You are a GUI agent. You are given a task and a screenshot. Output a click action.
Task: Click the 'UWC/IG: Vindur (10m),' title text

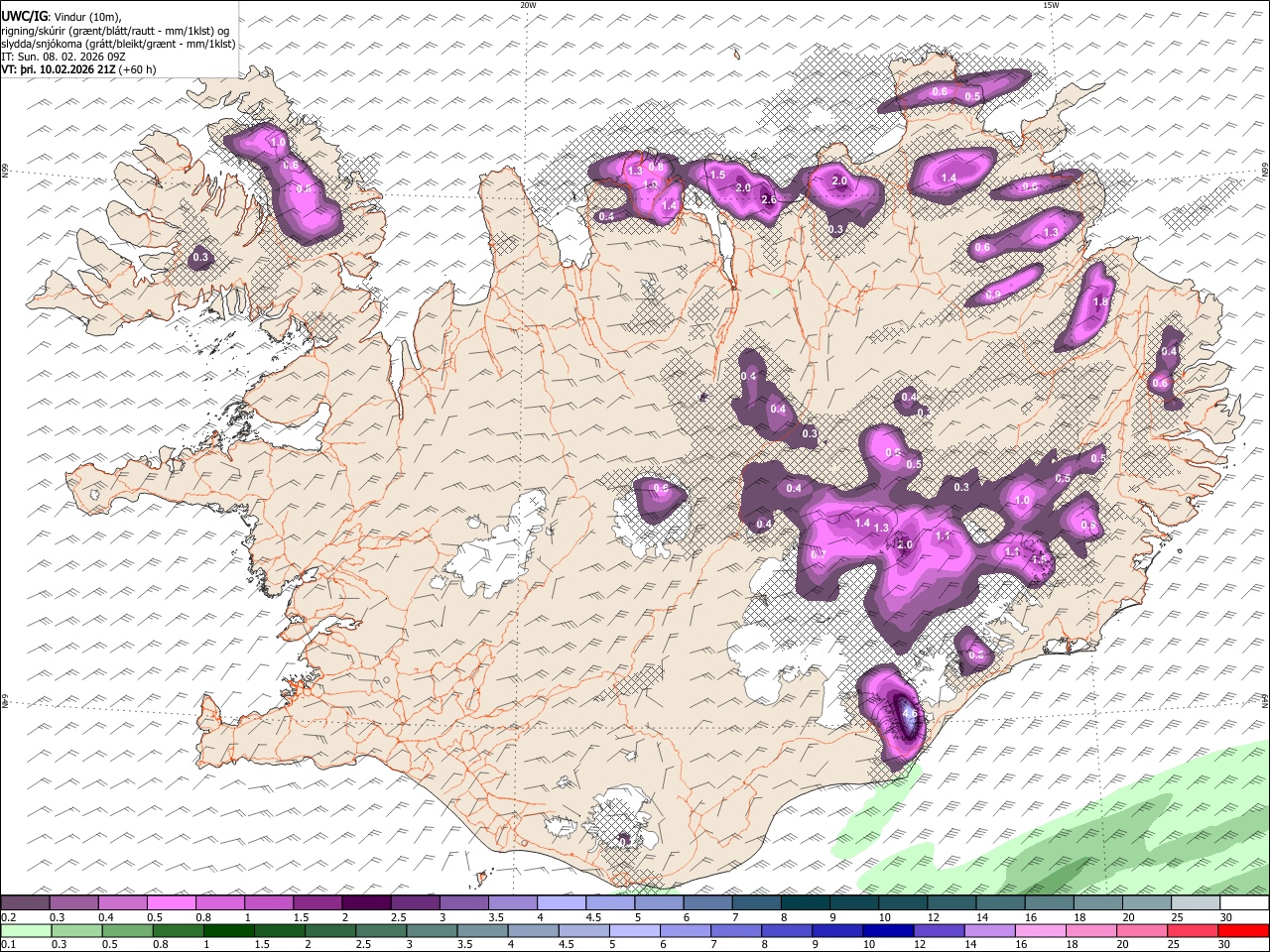click(x=62, y=17)
